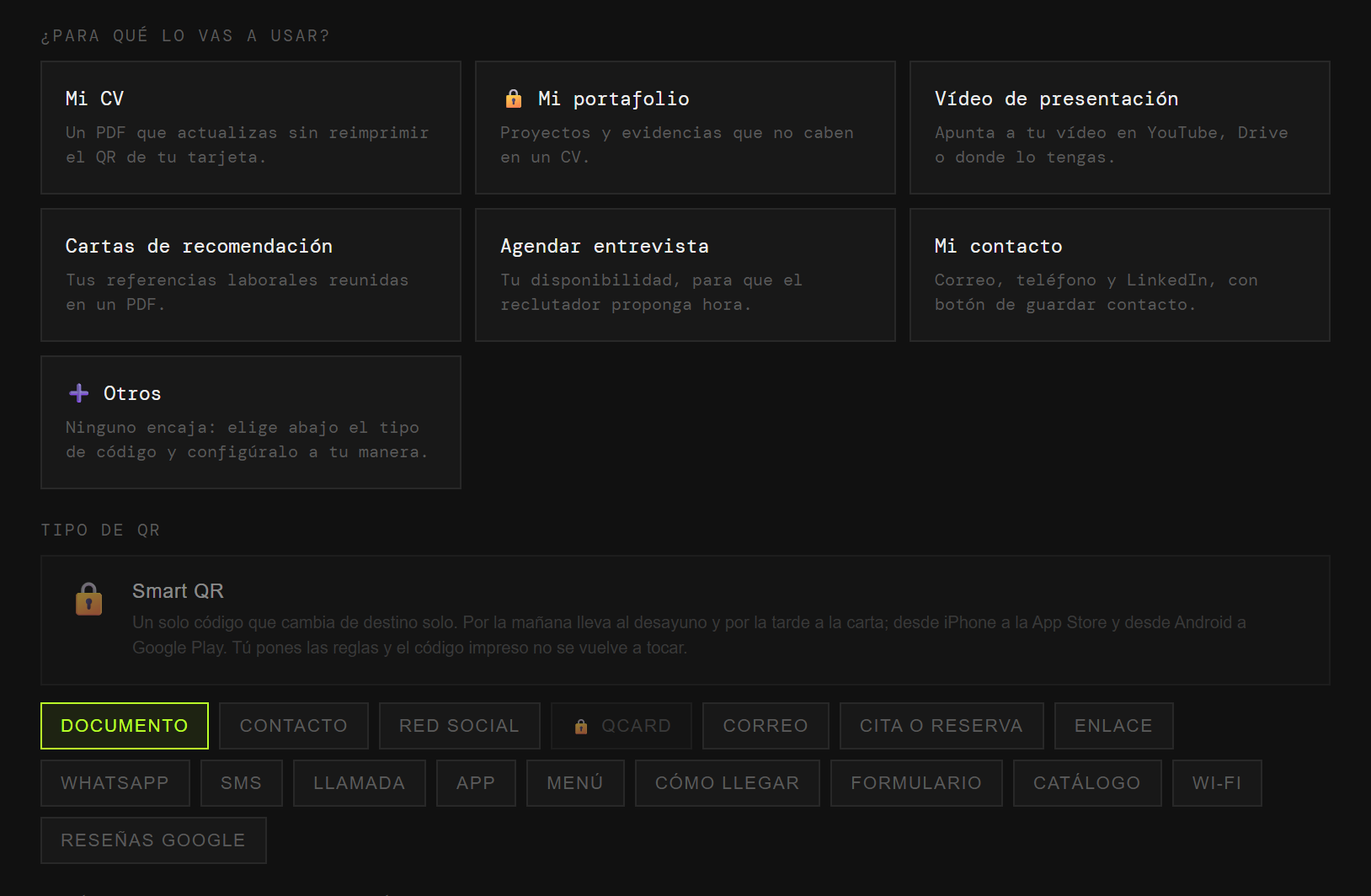The height and width of the screenshot is (896, 1371).
Task: Pick the FORMULARIO QR type
Action: tap(916, 783)
